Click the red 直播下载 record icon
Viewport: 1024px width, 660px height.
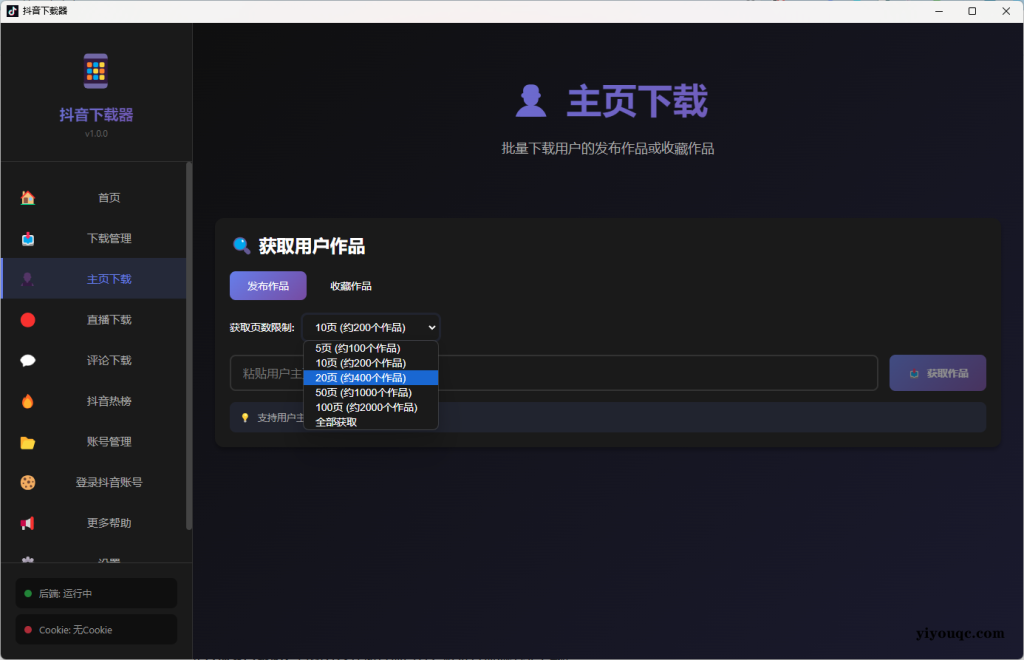(27, 319)
